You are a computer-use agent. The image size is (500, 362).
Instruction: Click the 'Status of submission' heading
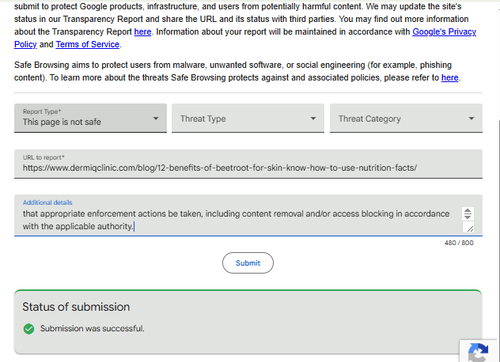click(x=76, y=307)
